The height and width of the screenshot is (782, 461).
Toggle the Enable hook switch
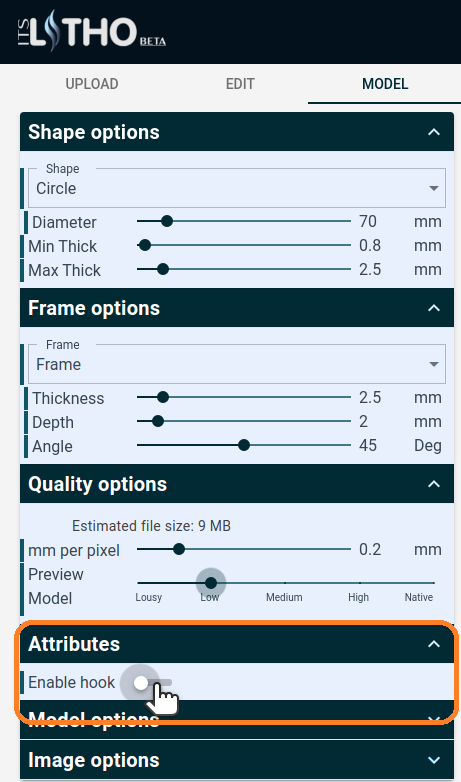pos(153,683)
